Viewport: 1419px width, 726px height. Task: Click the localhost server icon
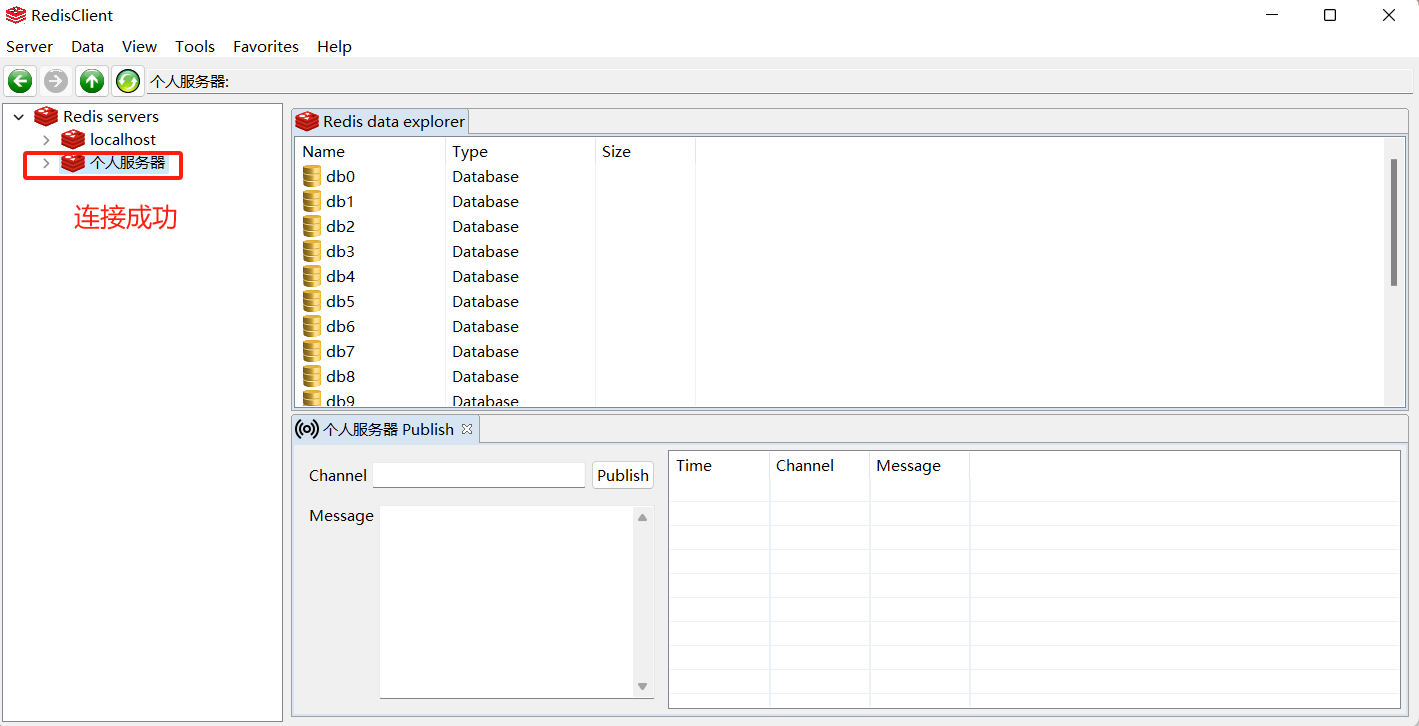[73, 140]
